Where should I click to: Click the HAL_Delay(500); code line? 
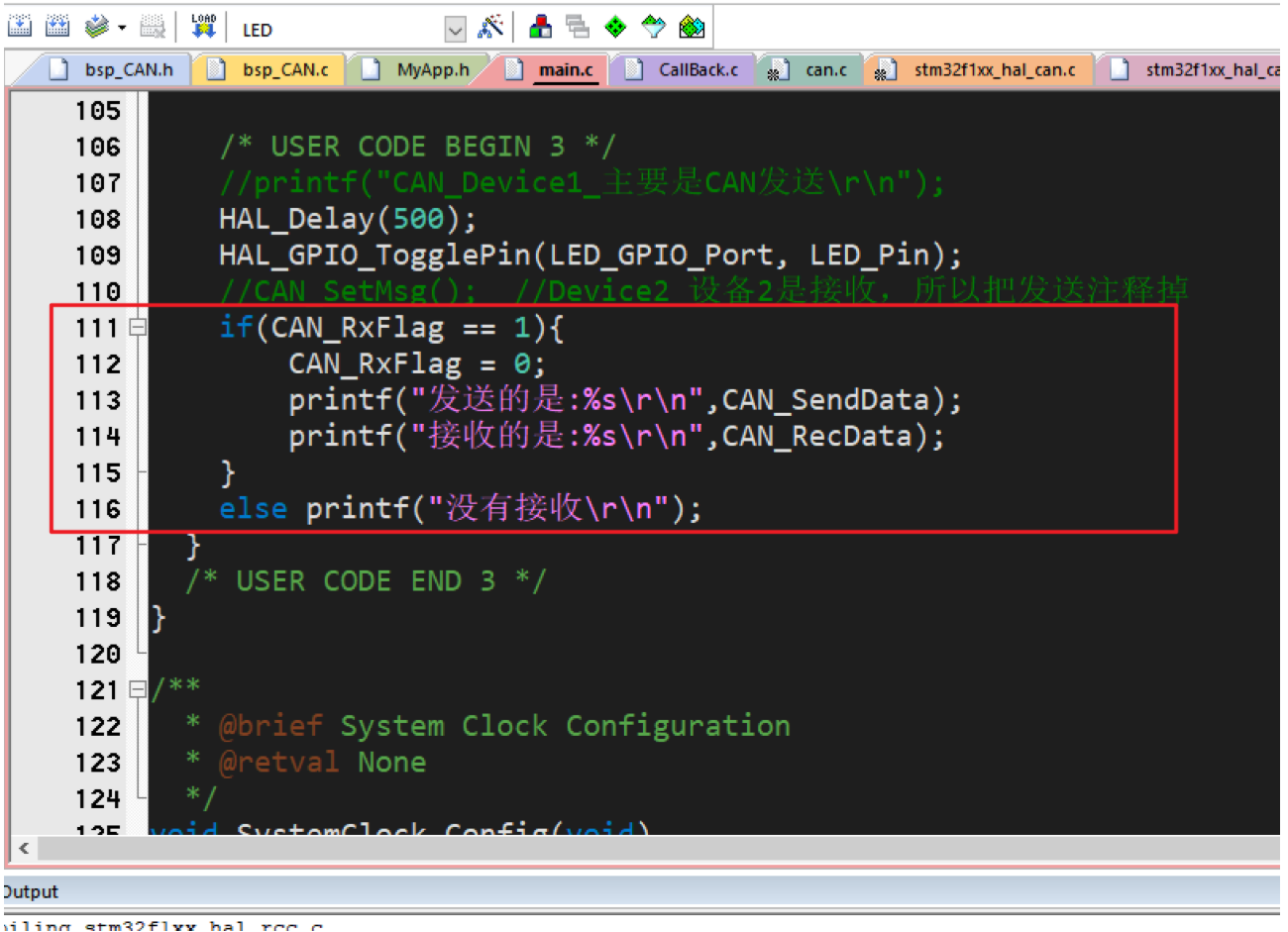click(348, 219)
